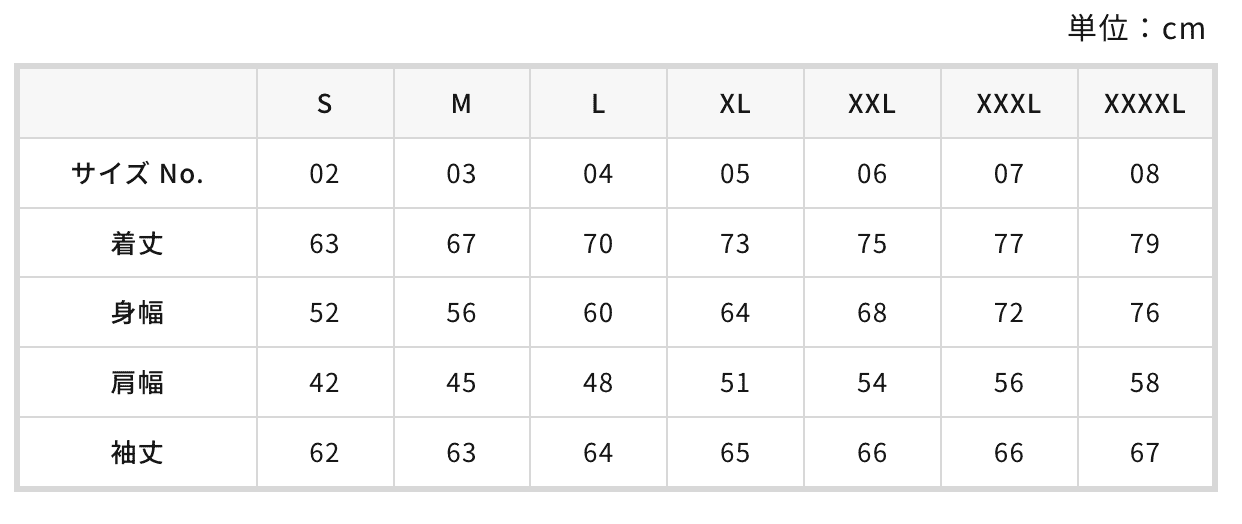
Task: Click the M size column header
Action: click(x=461, y=104)
